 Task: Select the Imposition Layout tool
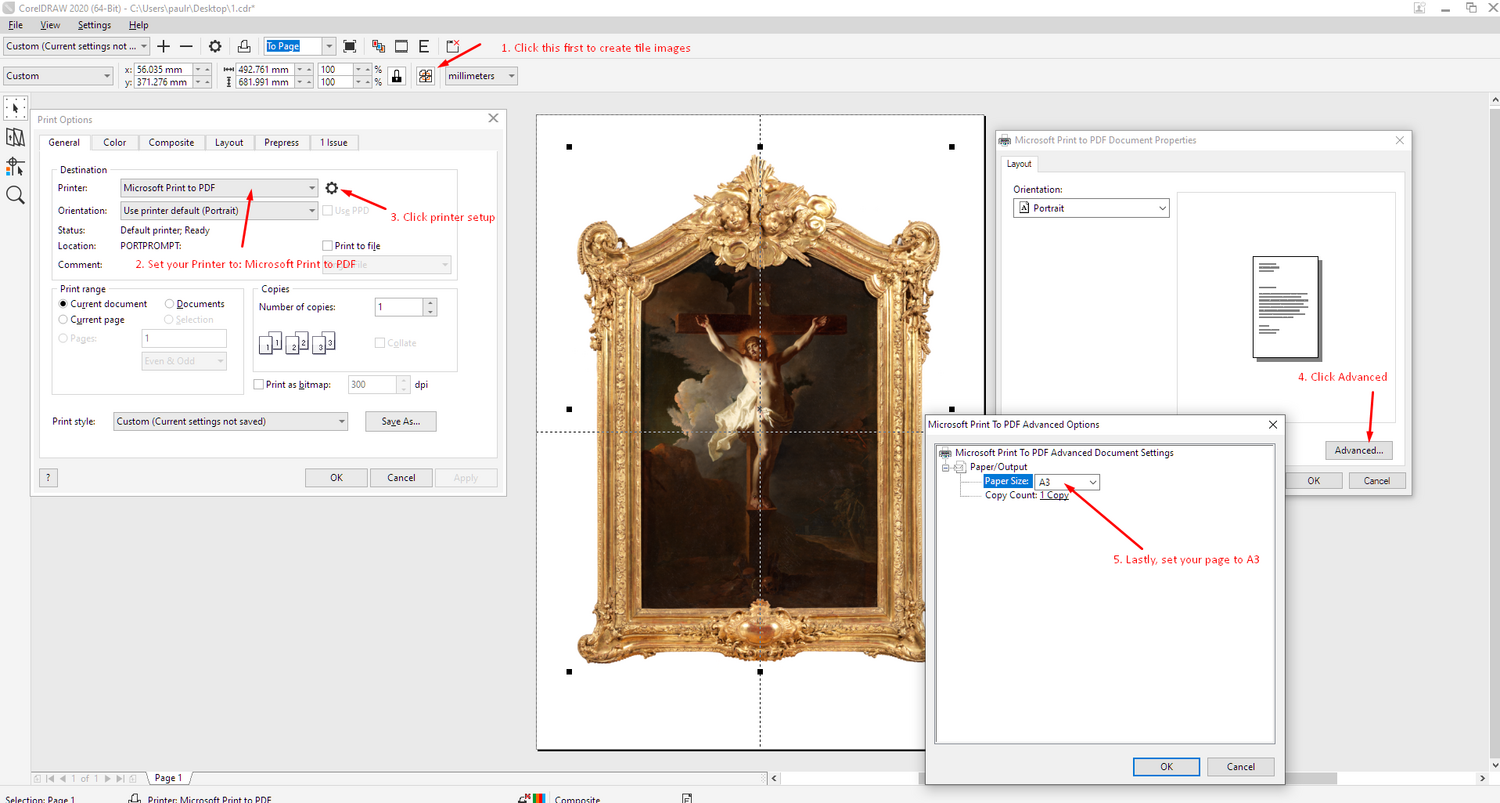[15, 137]
